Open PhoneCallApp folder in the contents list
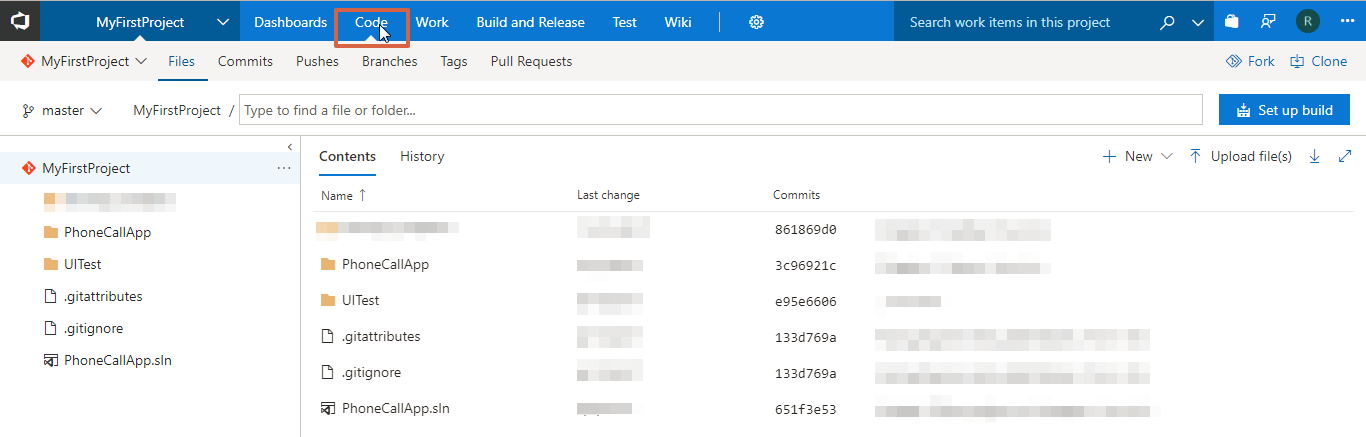1366x437 pixels. (385, 264)
